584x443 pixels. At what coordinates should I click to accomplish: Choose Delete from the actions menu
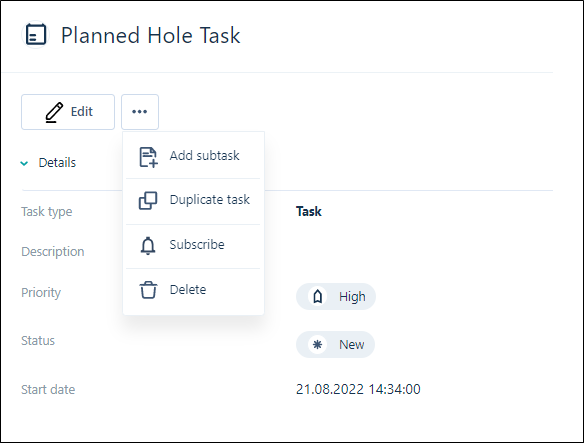click(x=193, y=290)
